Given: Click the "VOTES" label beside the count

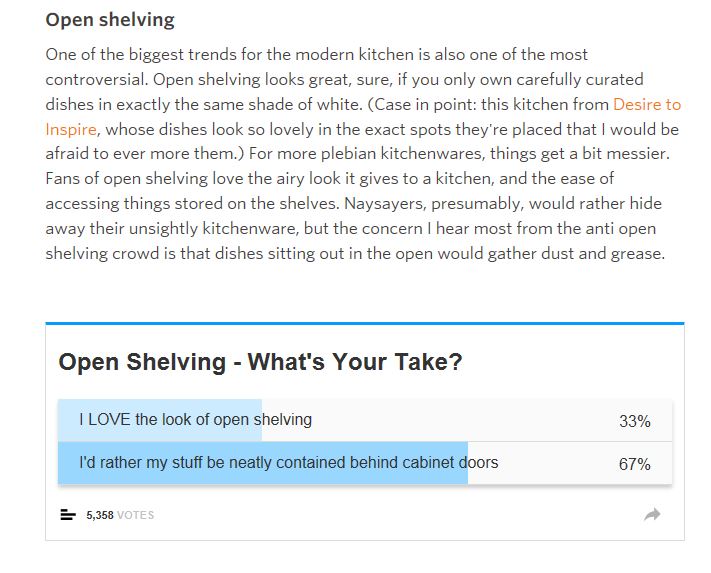Looking at the screenshot, I should point(135,515).
